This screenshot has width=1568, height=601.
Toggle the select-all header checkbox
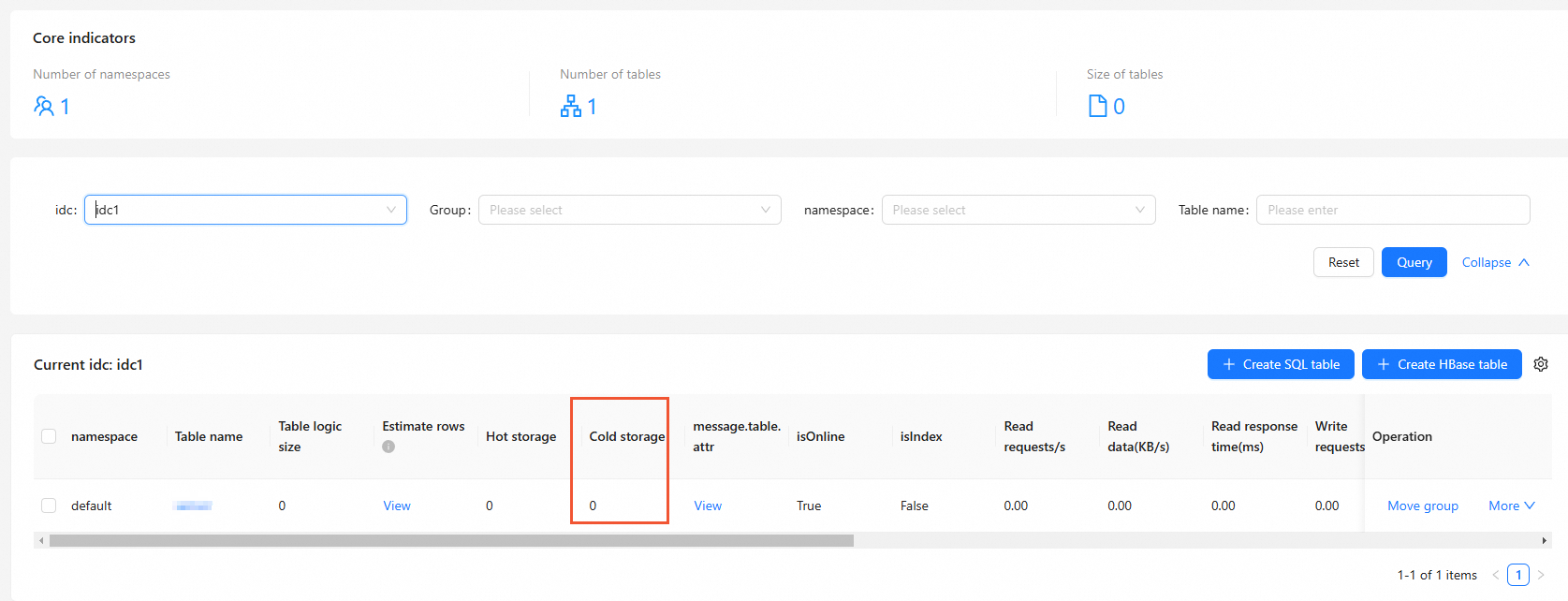pyautogui.click(x=49, y=436)
